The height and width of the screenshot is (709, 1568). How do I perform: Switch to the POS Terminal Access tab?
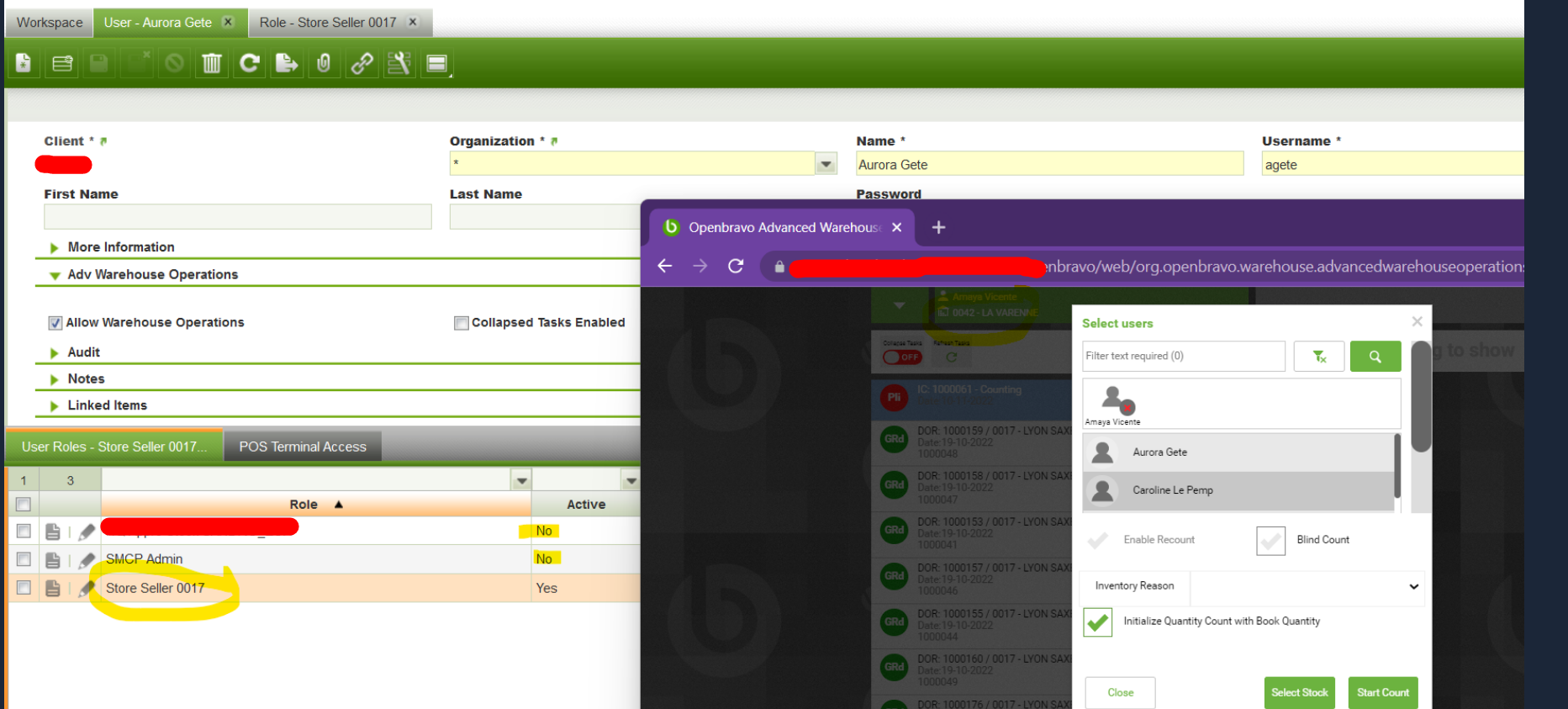tap(303, 447)
